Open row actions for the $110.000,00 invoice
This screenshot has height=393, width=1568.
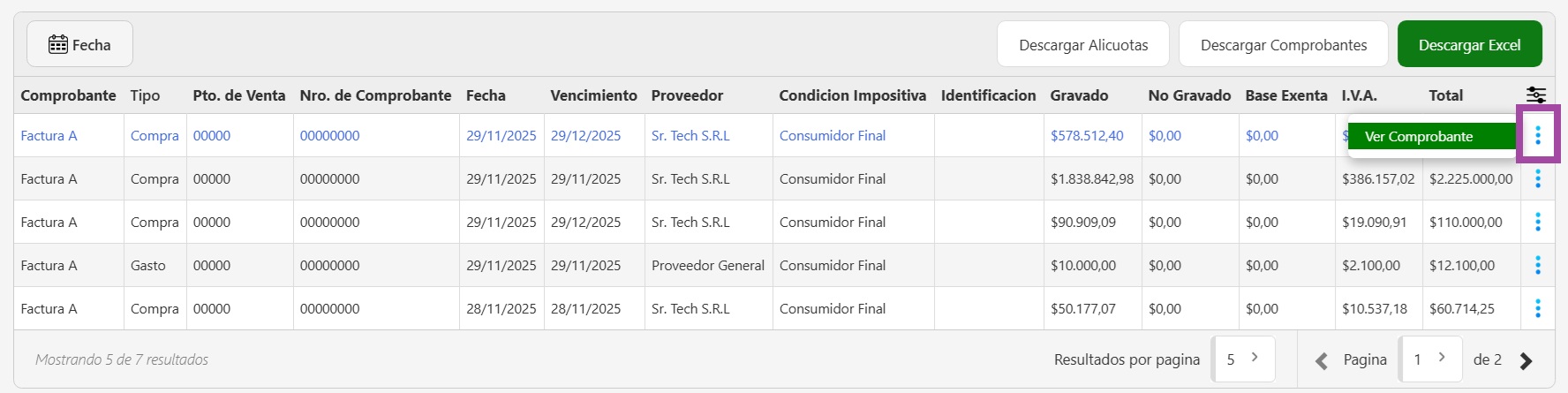pyautogui.click(x=1538, y=222)
